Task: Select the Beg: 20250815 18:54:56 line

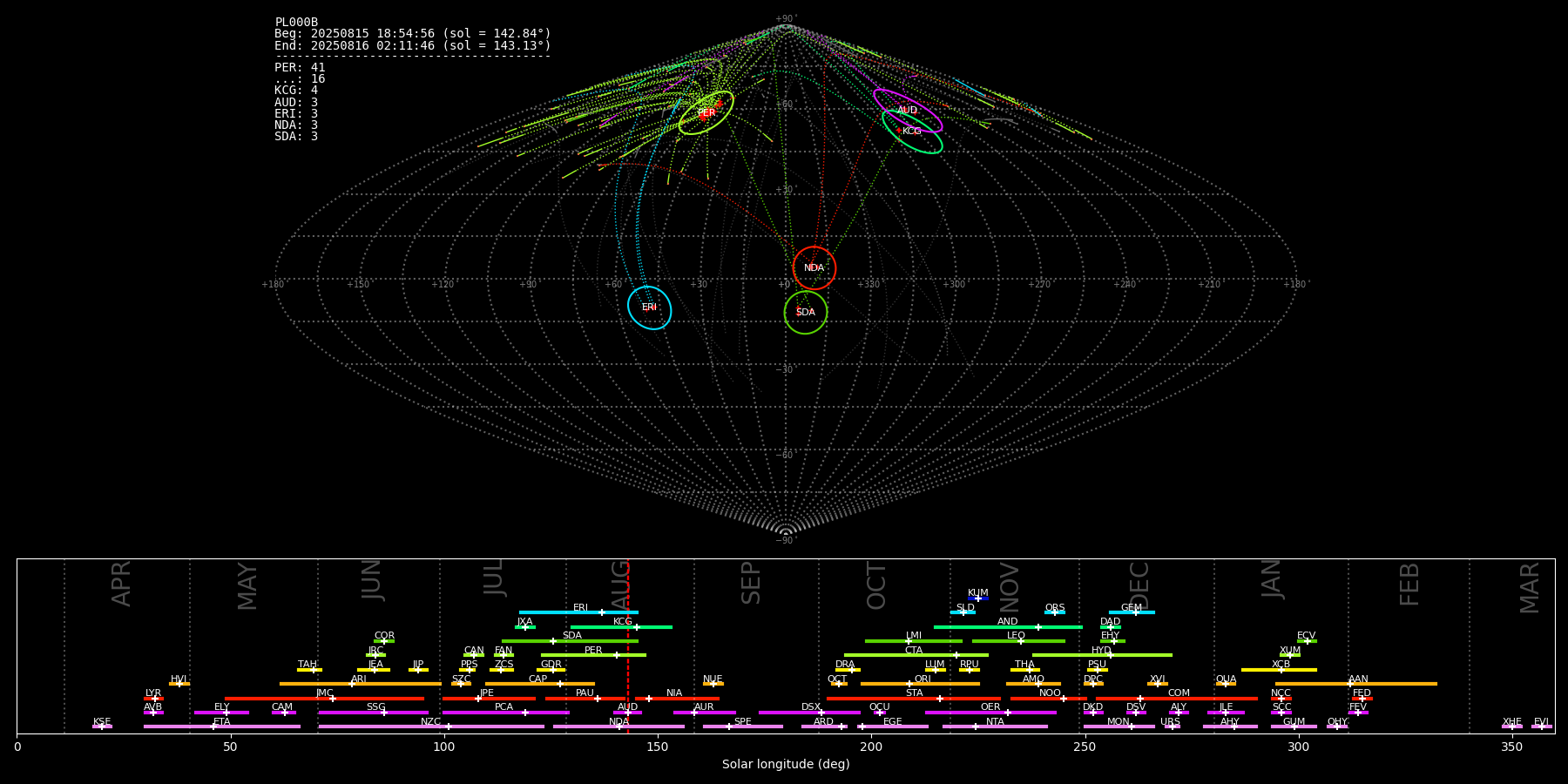Action: click(413, 34)
